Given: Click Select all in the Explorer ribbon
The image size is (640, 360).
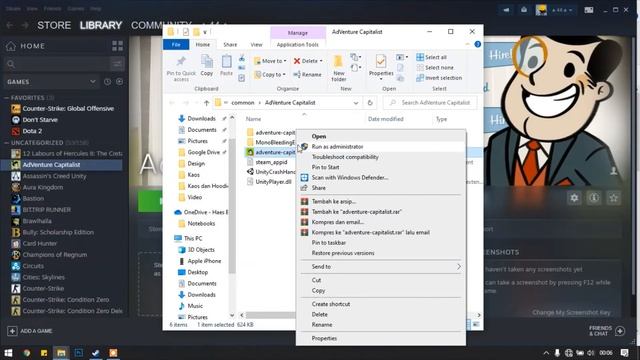Looking at the screenshot, I should click(431, 57).
